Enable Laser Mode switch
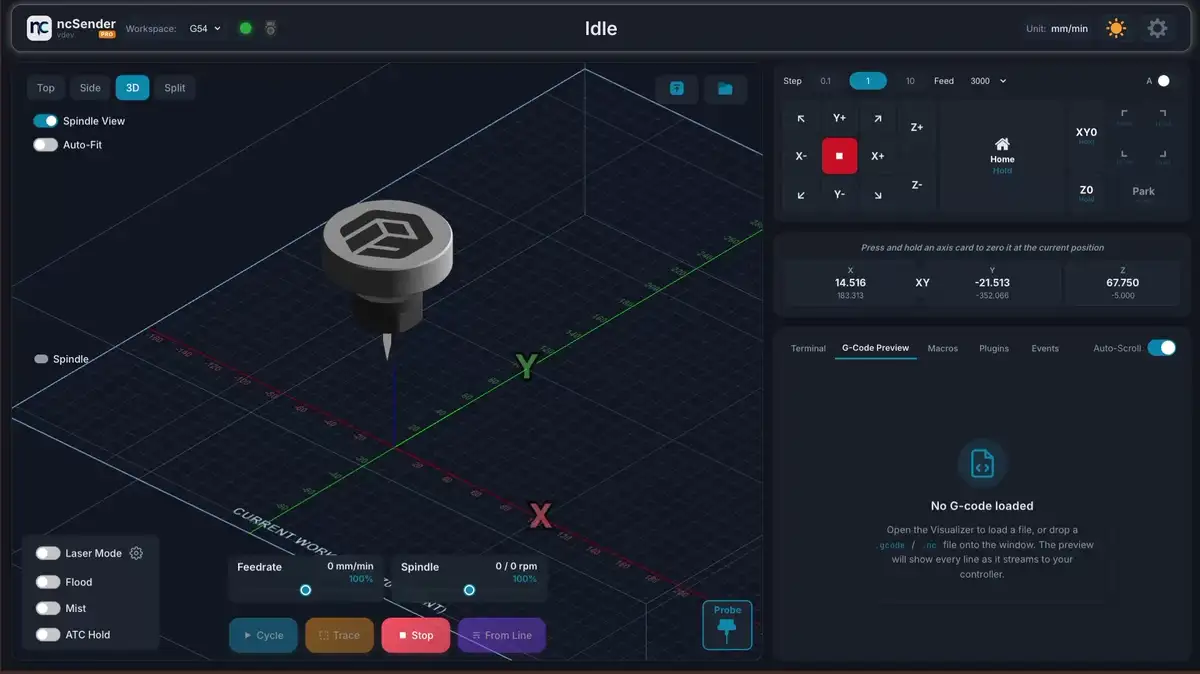Viewport: 1200px width, 674px height. (x=48, y=553)
